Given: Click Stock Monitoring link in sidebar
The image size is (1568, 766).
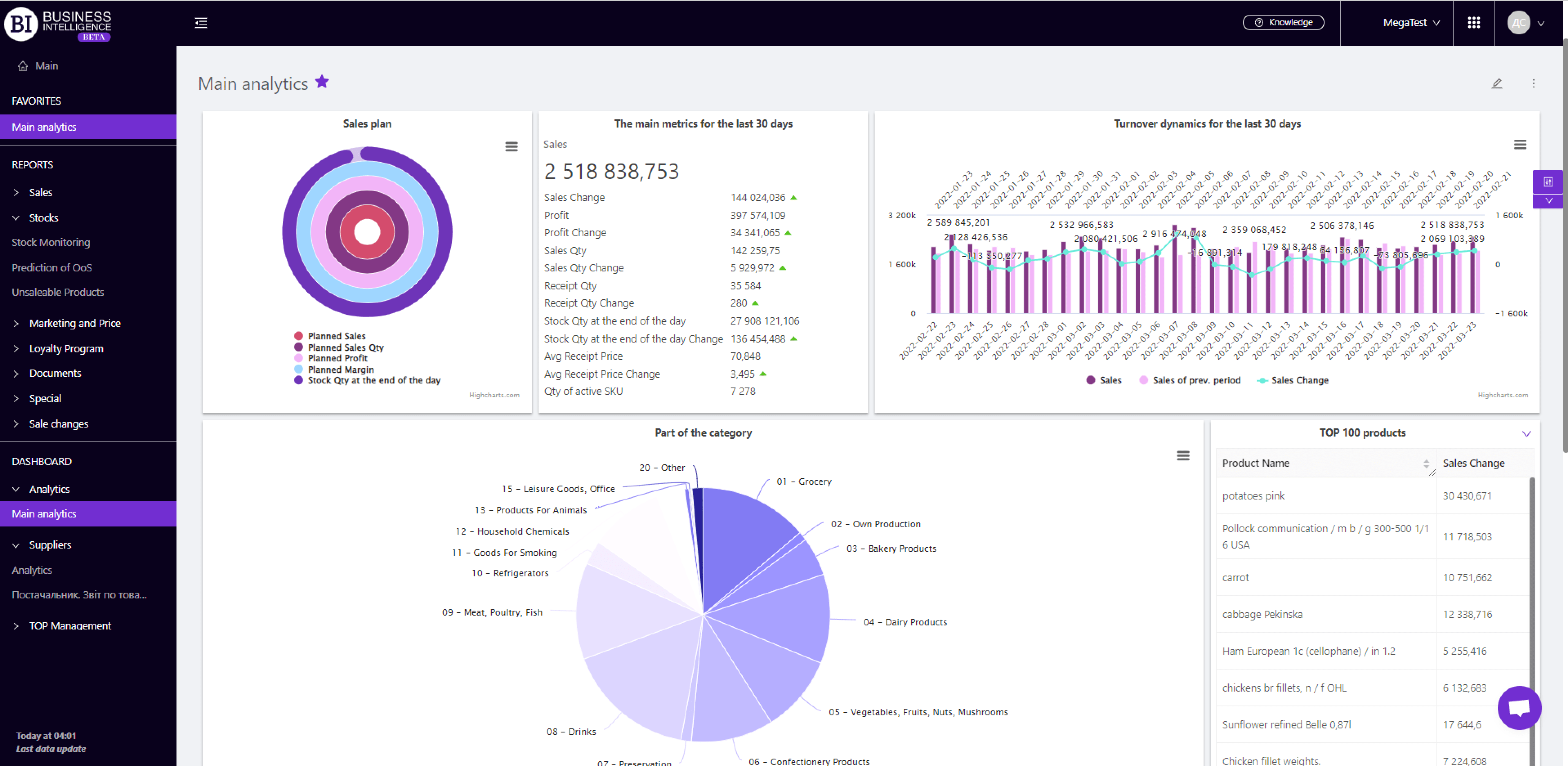Looking at the screenshot, I should (51, 242).
